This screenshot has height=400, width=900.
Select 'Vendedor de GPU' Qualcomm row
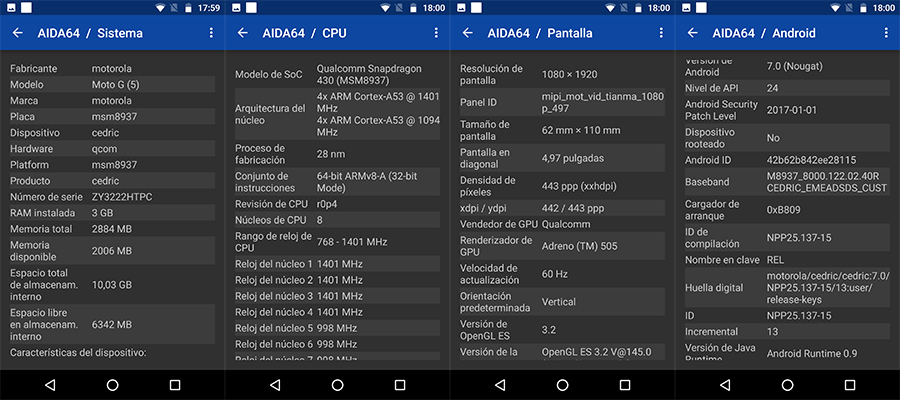(x=562, y=224)
